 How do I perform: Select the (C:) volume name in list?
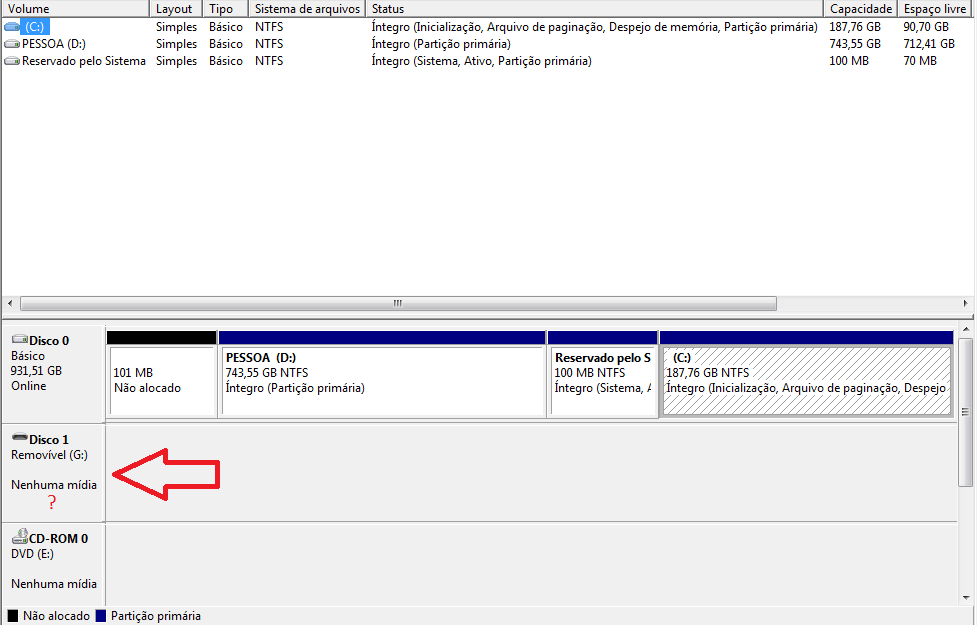[x=34, y=27]
